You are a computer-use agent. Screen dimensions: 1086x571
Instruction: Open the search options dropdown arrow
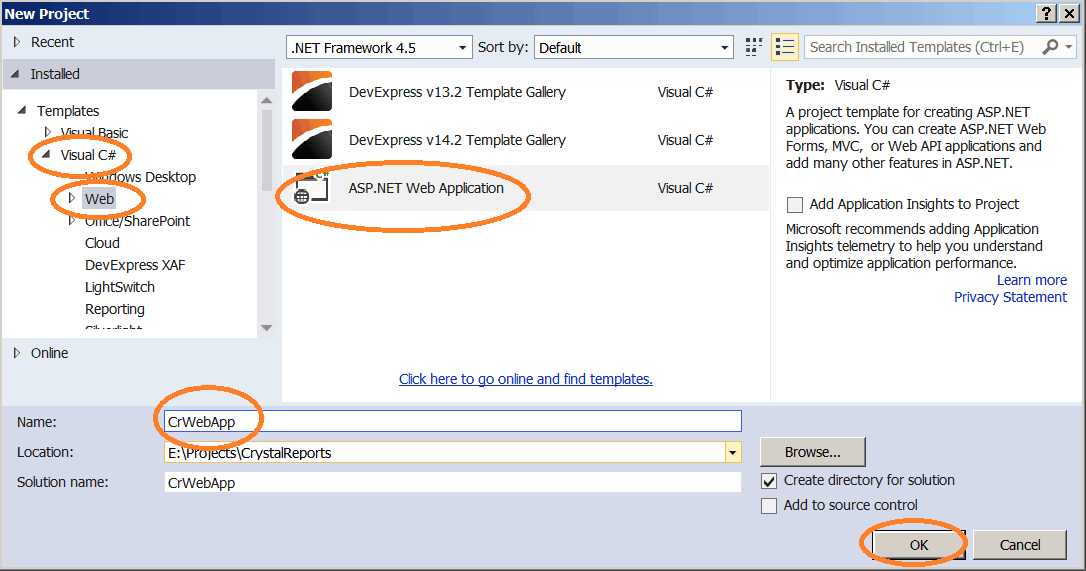click(1069, 47)
